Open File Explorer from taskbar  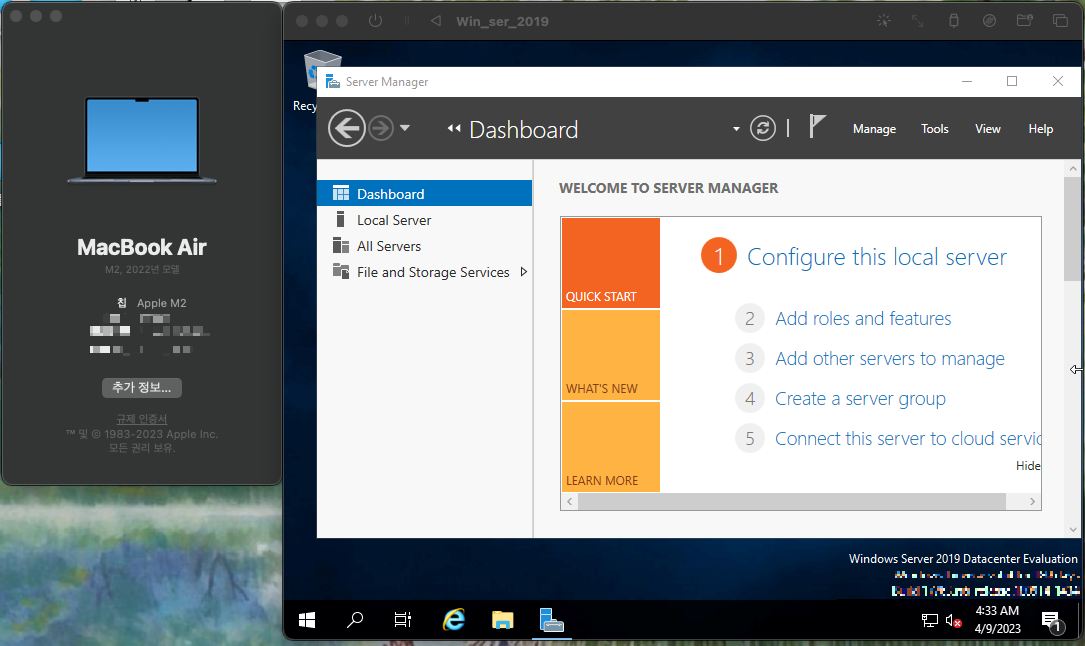click(x=502, y=620)
